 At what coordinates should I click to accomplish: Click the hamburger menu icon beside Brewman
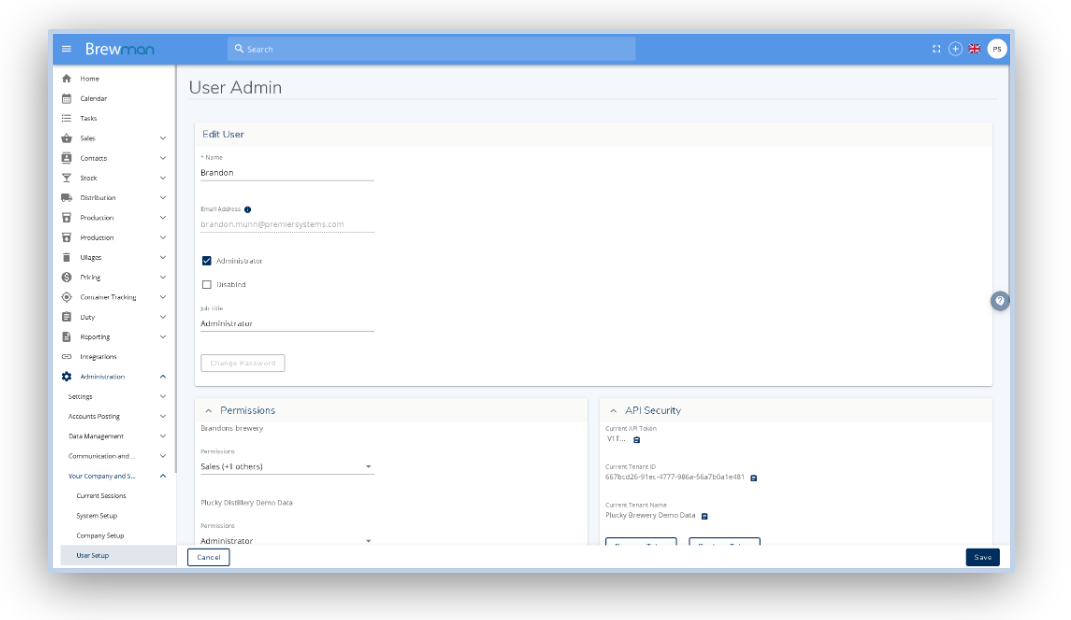click(68, 48)
